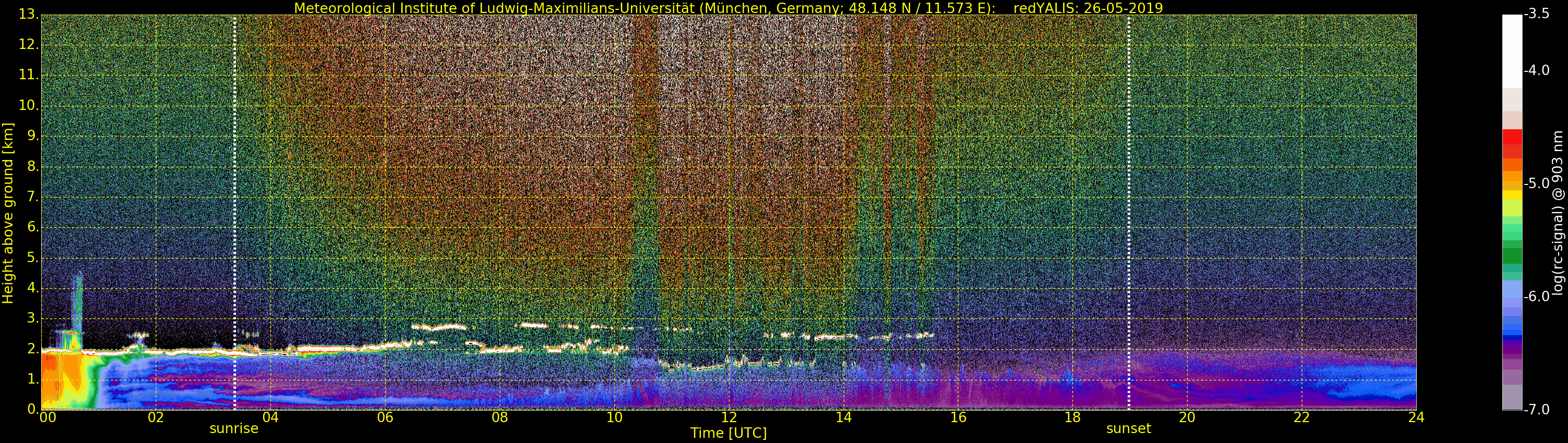Image resolution: width=1568 pixels, height=443 pixels.
Task: Click the -6.0 colorbar tick value
Action: pyautogui.click(x=1537, y=297)
